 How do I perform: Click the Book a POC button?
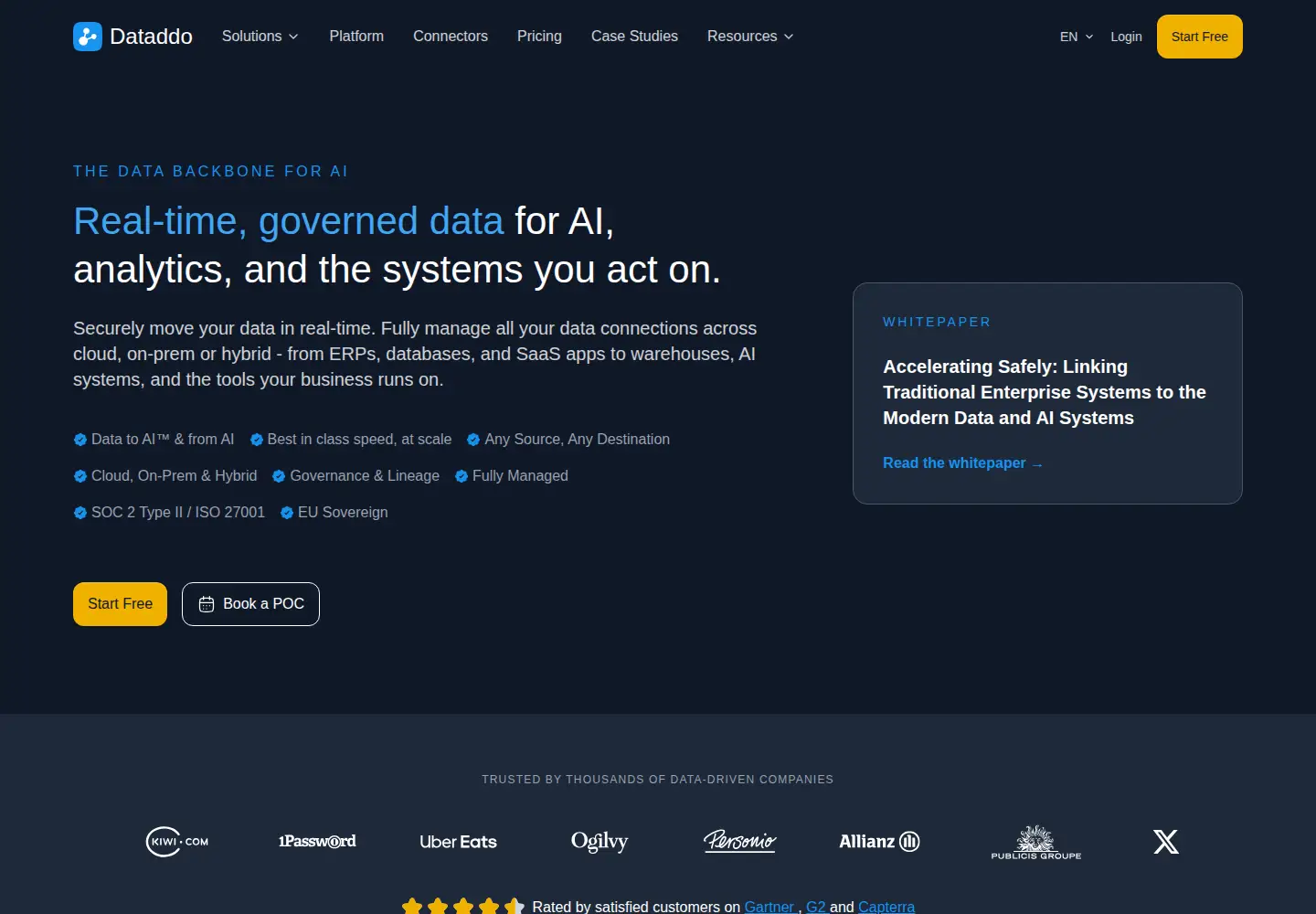pos(250,604)
